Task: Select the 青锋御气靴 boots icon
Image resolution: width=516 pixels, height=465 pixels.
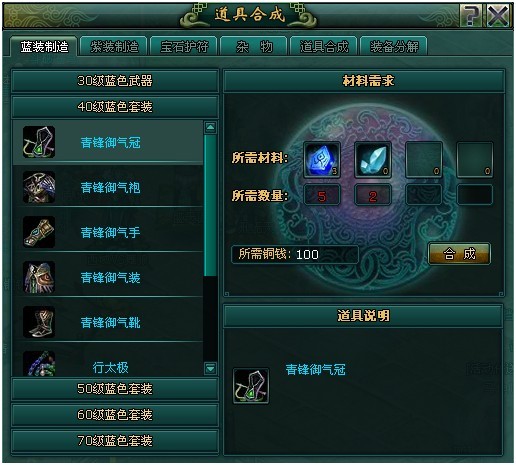Action: (39, 322)
